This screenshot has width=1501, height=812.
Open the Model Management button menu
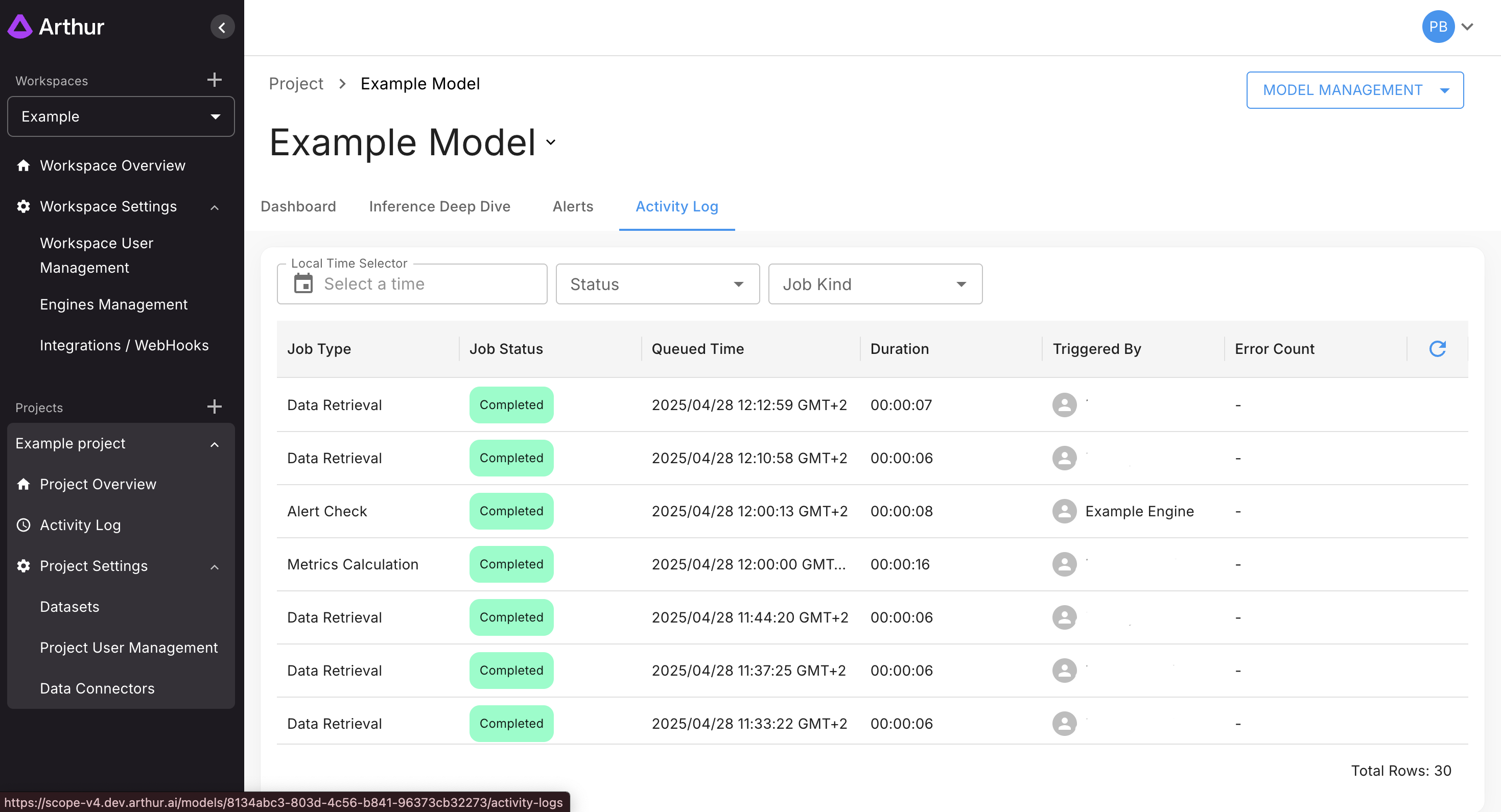pyautogui.click(x=1354, y=90)
